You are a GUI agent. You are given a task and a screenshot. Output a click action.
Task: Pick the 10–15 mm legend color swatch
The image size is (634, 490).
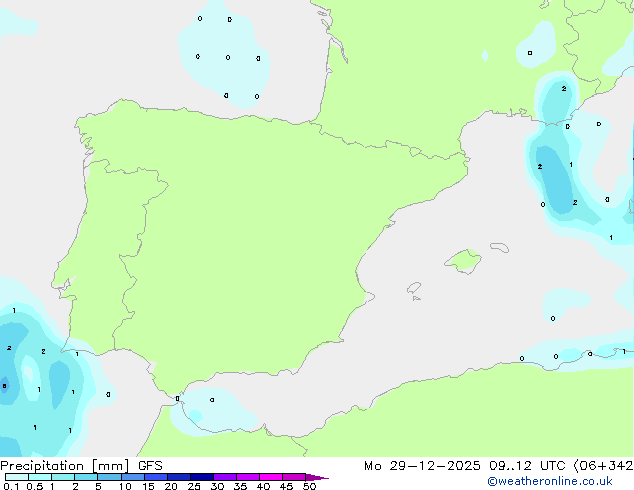pos(132,477)
